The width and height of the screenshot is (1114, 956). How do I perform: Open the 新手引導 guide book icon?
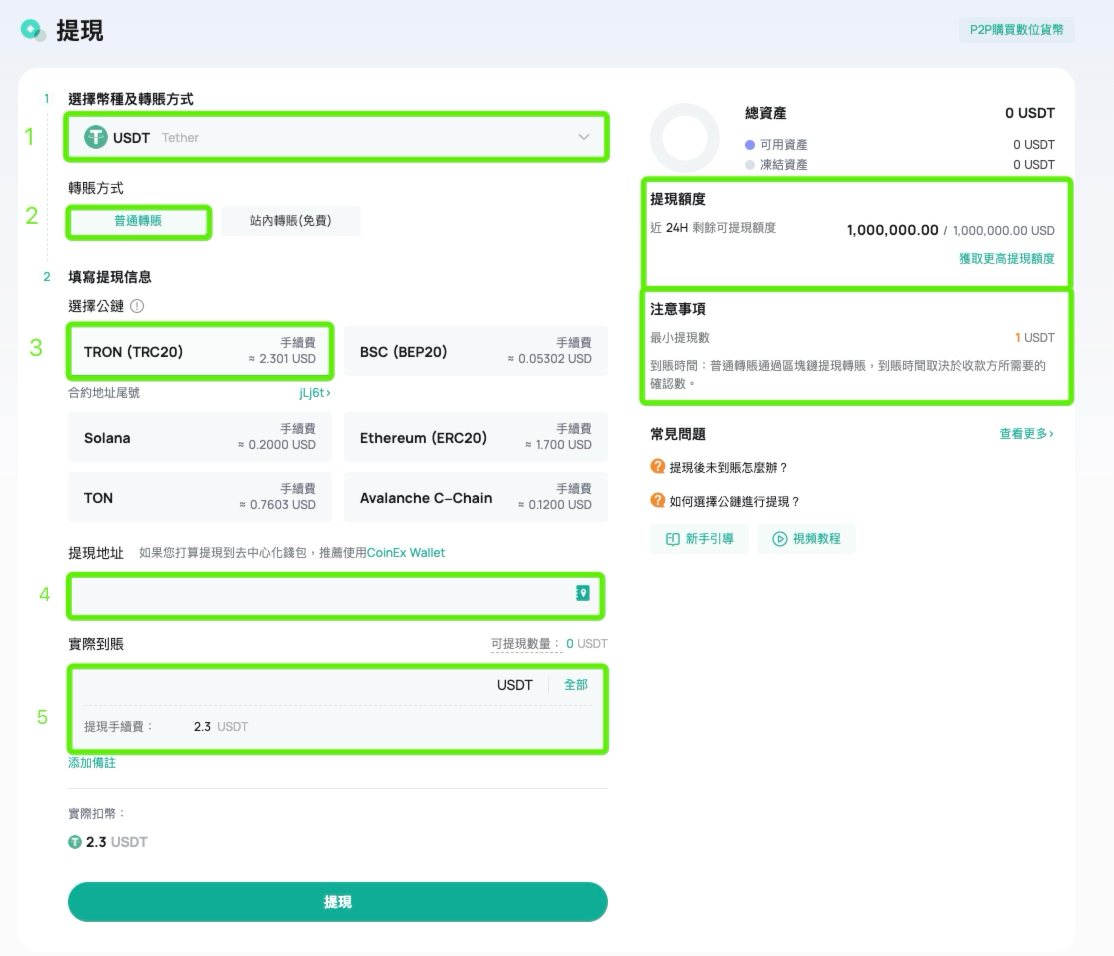672,539
